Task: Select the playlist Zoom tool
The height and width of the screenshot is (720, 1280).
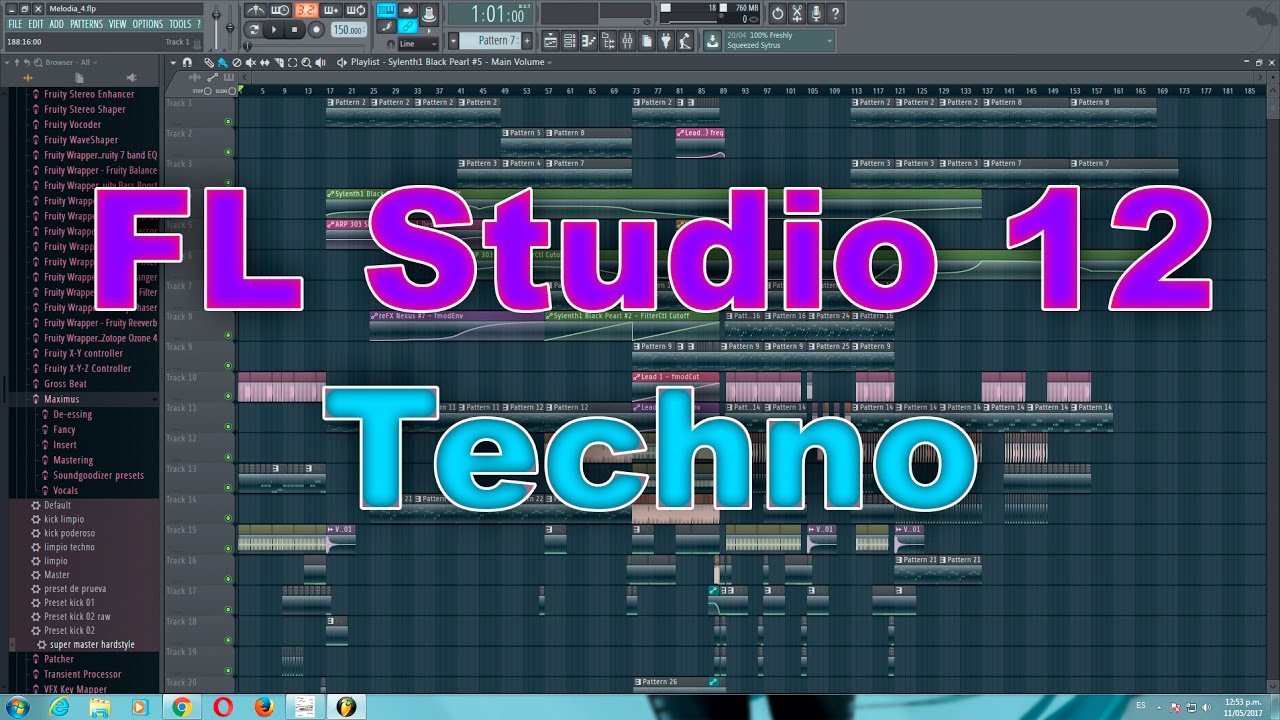Action: [x=306, y=63]
